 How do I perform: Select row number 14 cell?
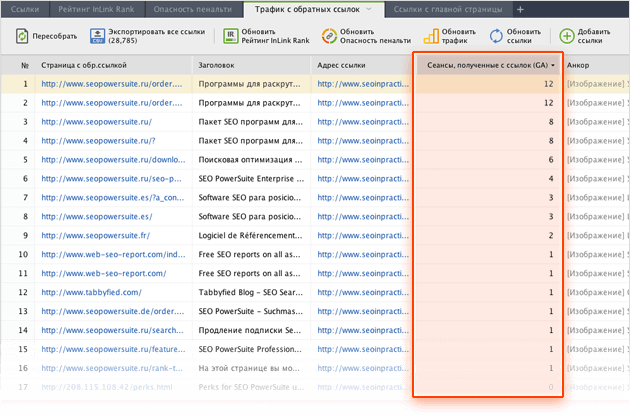(x=23, y=330)
